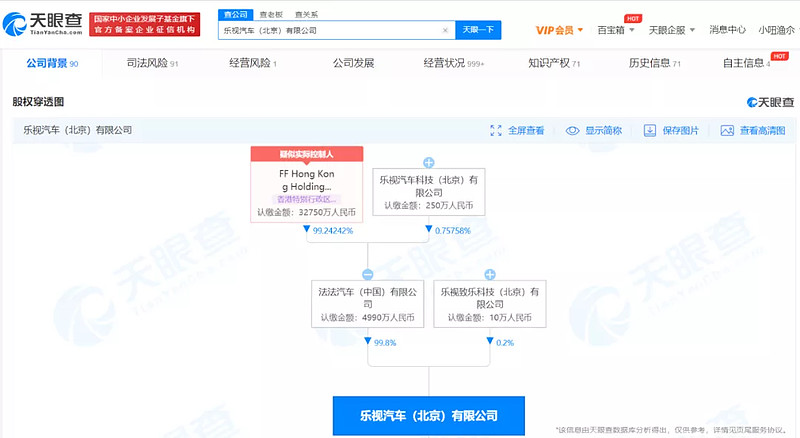The image size is (800, 438).
Task: Click the save image download icon
Action: click(x=649, y=131)
